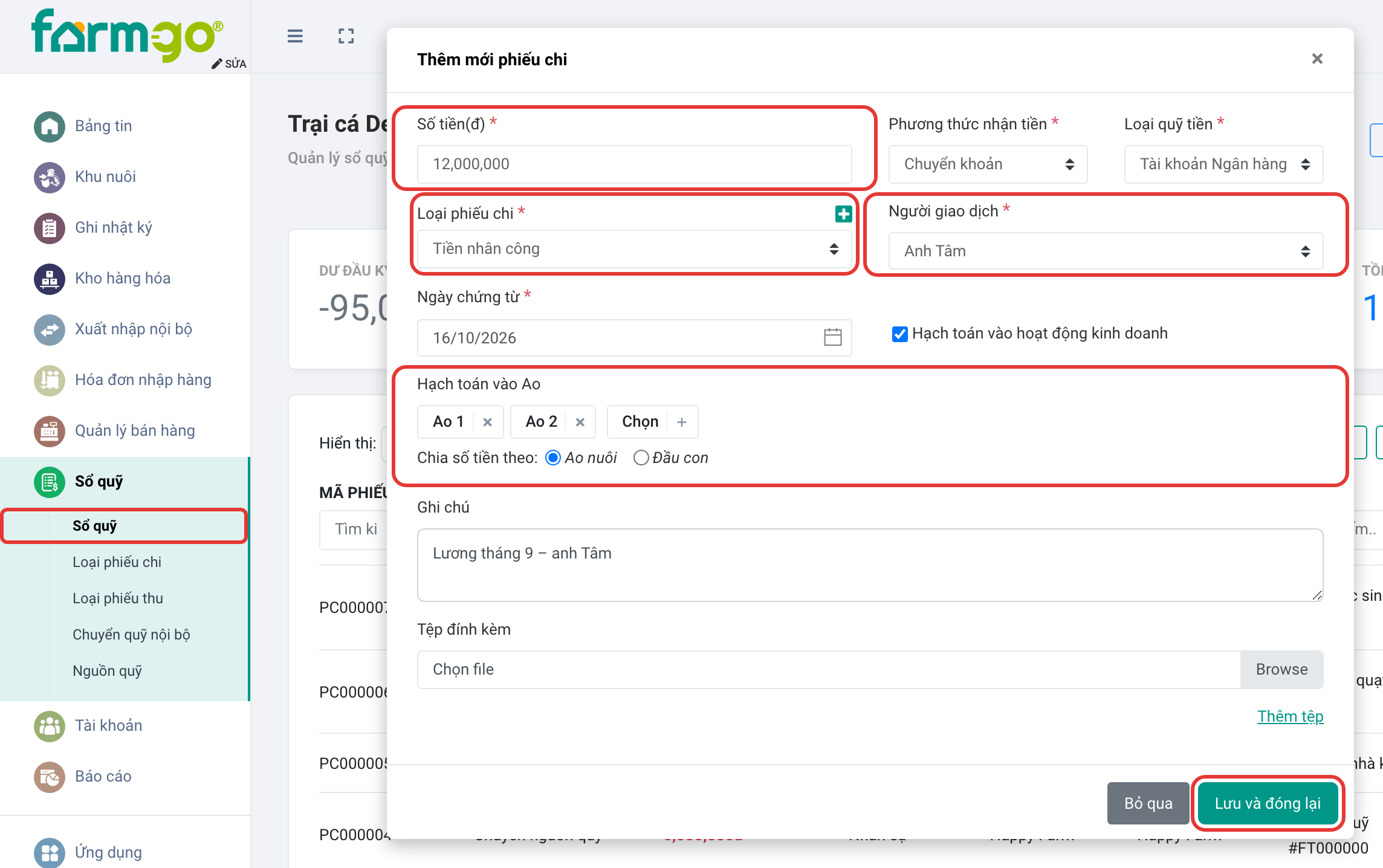Viewport: 1383px width, 868px height.
Task: Click the Browse file button
Action: pyautogui.click(x=1281, y=669)
